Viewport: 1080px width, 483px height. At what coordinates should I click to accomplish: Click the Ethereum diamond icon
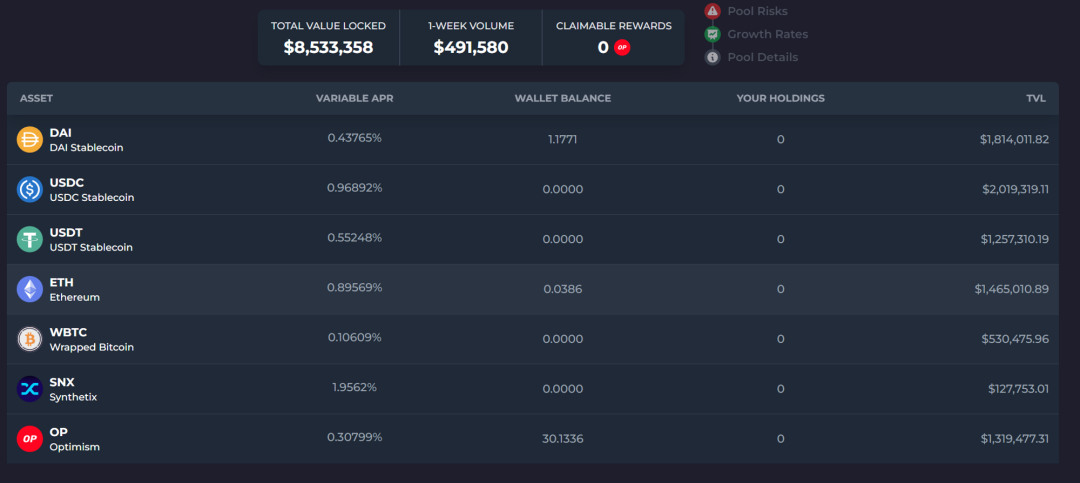[x=30, y=290]
